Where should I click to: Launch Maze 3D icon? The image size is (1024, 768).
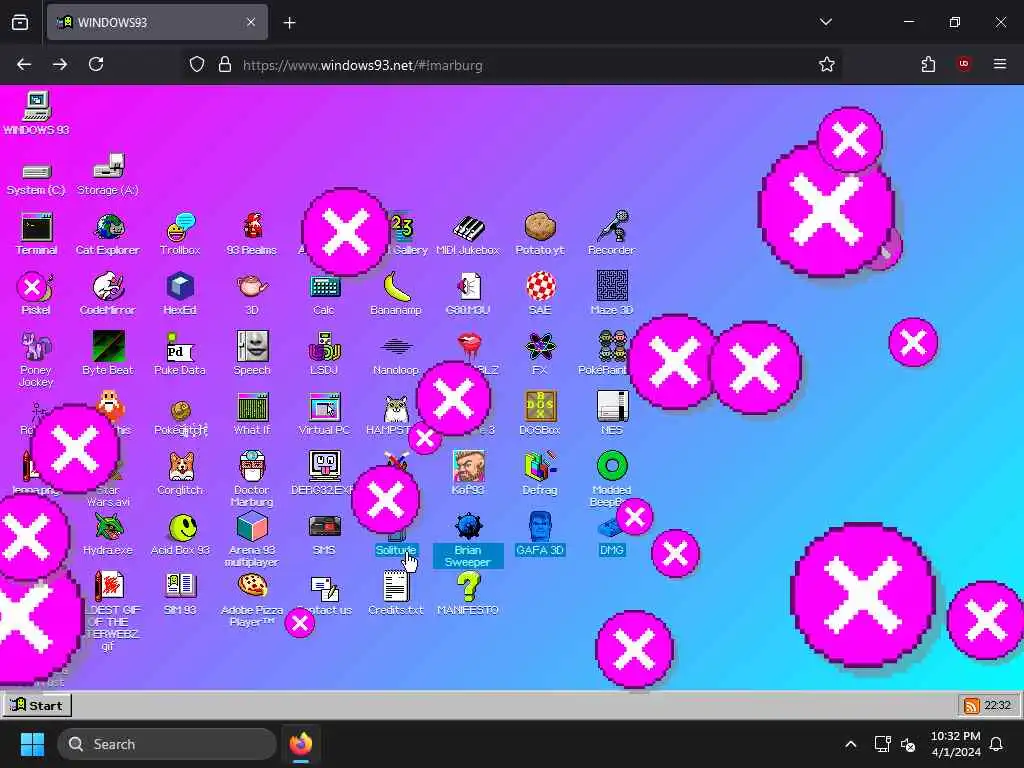click(612, 286)
